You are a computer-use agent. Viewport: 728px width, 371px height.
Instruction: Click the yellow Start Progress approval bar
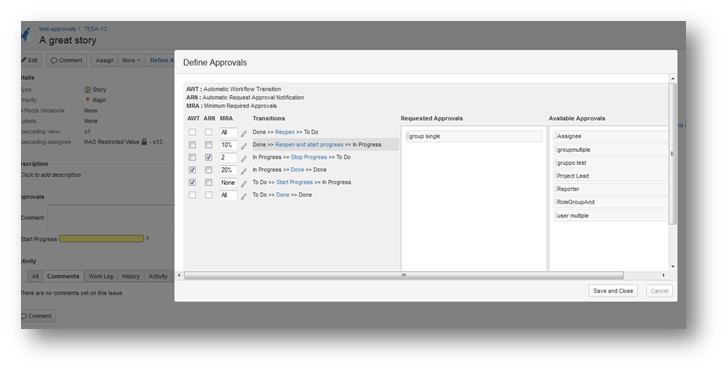pos(102,239)
